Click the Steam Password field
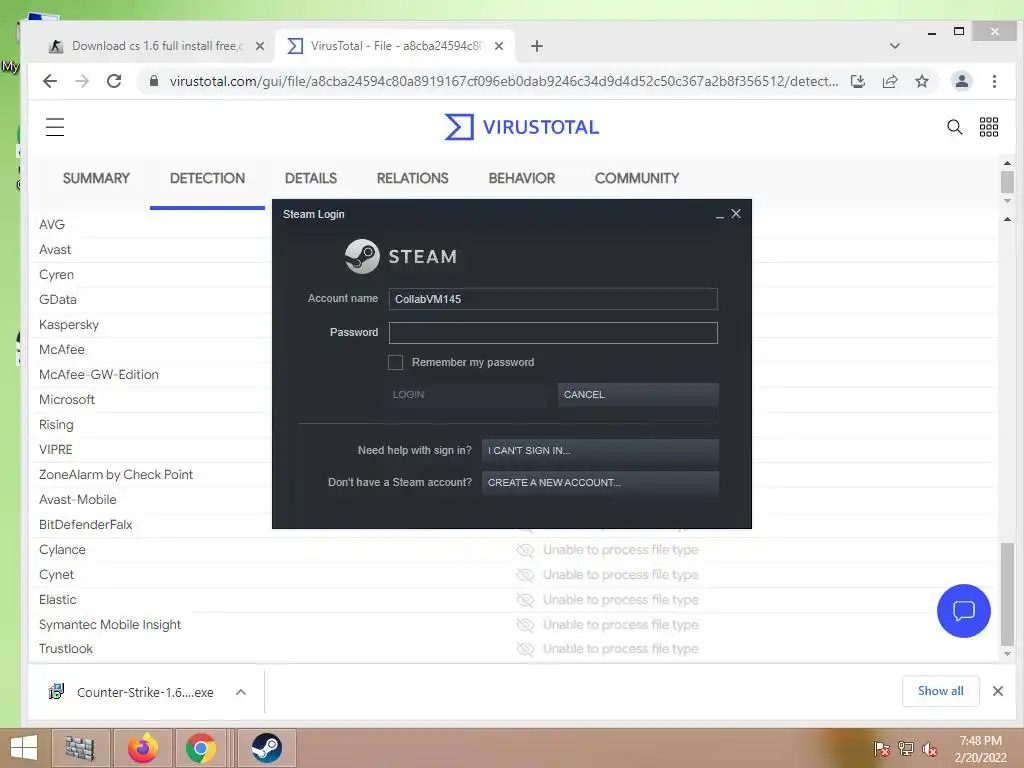This screenshot has height=768, width=1024. coord(553,333)
